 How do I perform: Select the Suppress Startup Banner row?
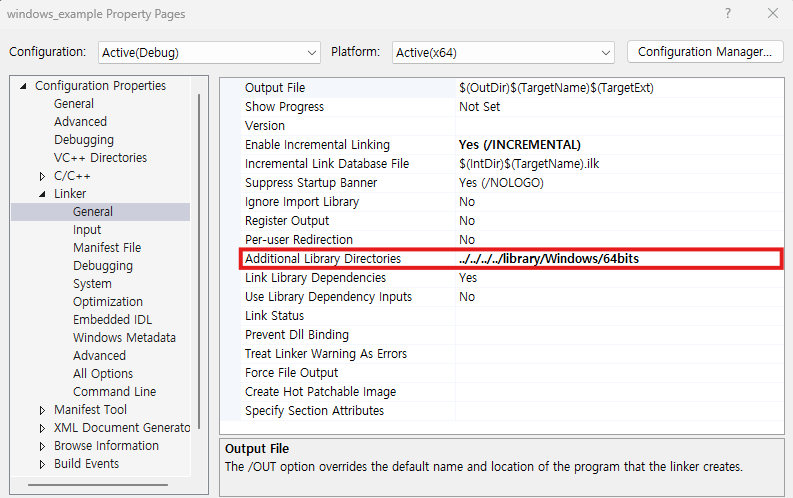311,183
